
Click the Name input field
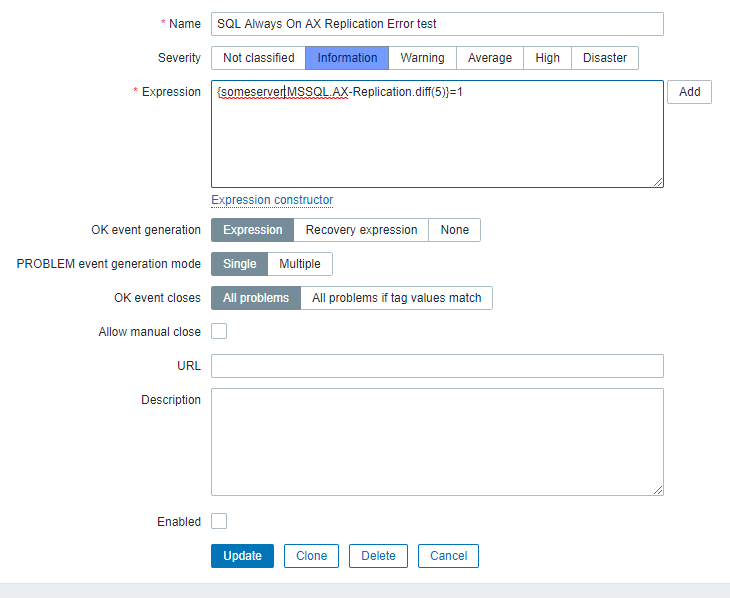coord(437,24)
